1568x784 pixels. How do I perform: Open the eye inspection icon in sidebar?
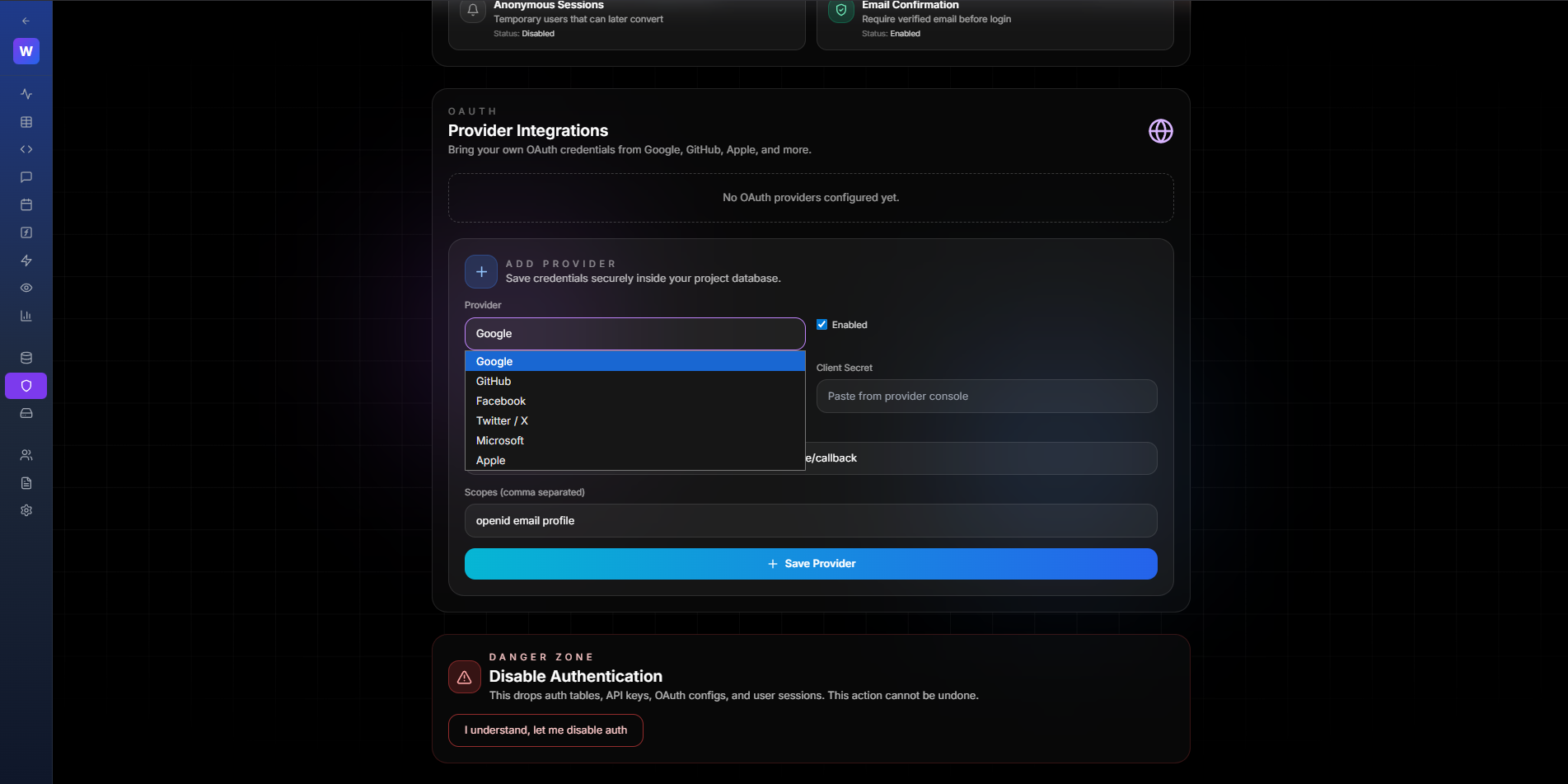click(26, 288)
